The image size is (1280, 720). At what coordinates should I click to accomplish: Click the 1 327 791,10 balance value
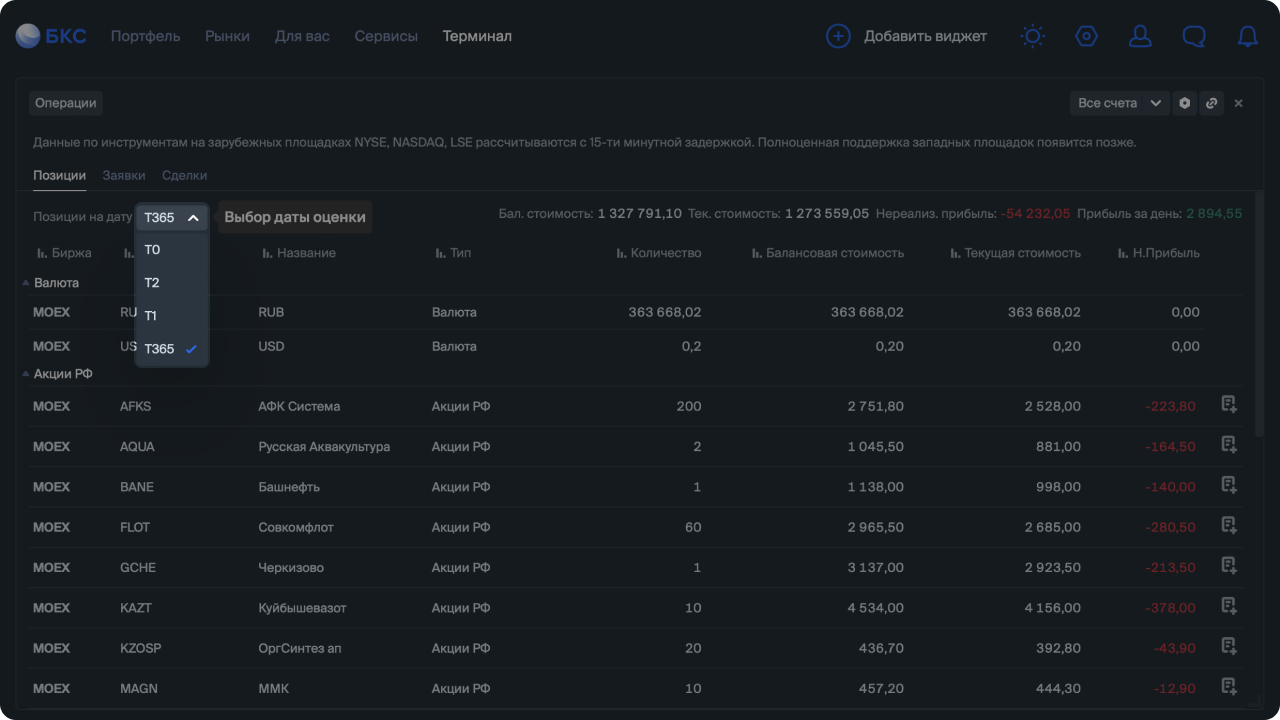640,214
